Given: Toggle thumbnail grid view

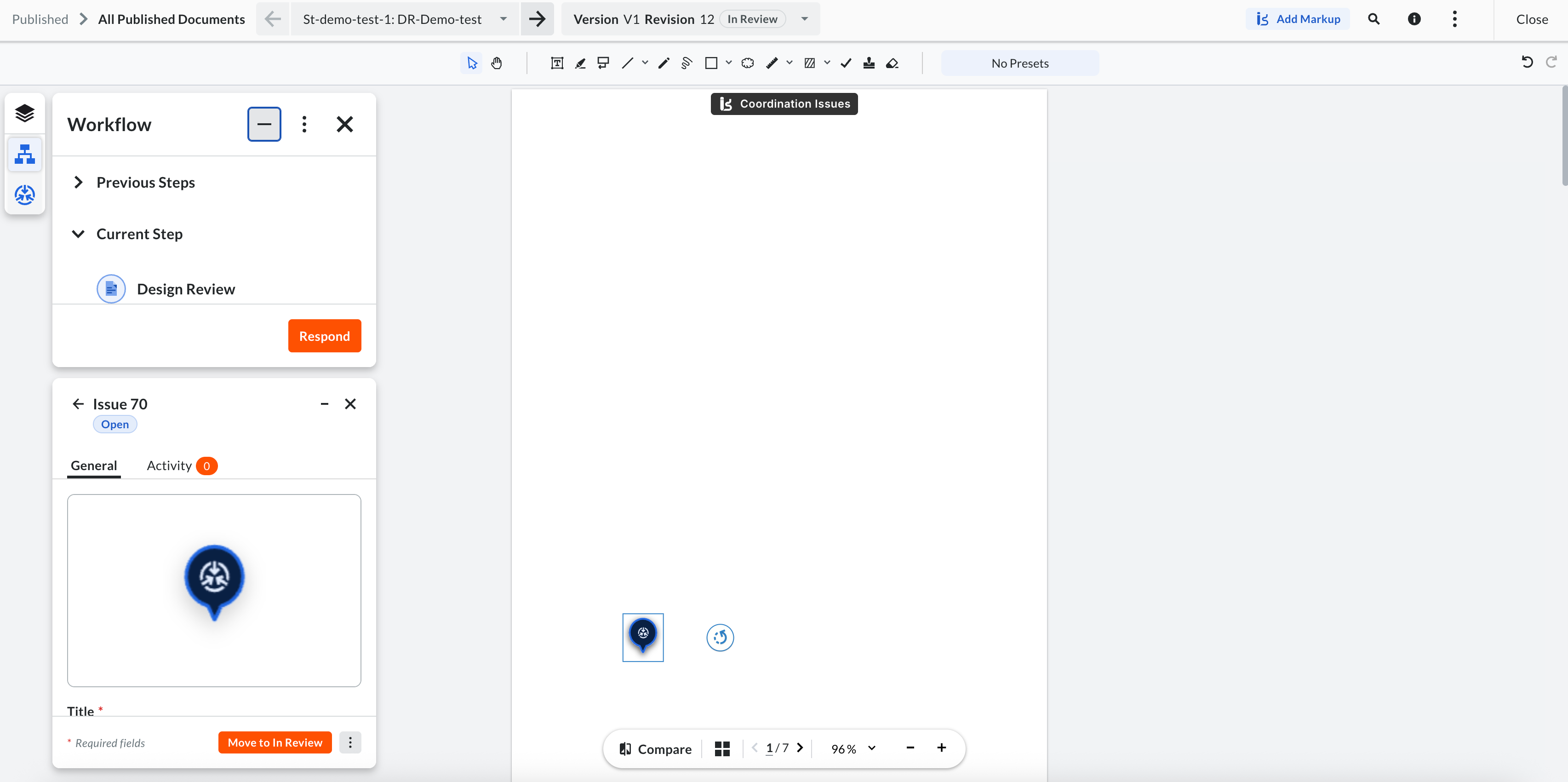Looking at the screenshot, I should click(x=722, y=748).
